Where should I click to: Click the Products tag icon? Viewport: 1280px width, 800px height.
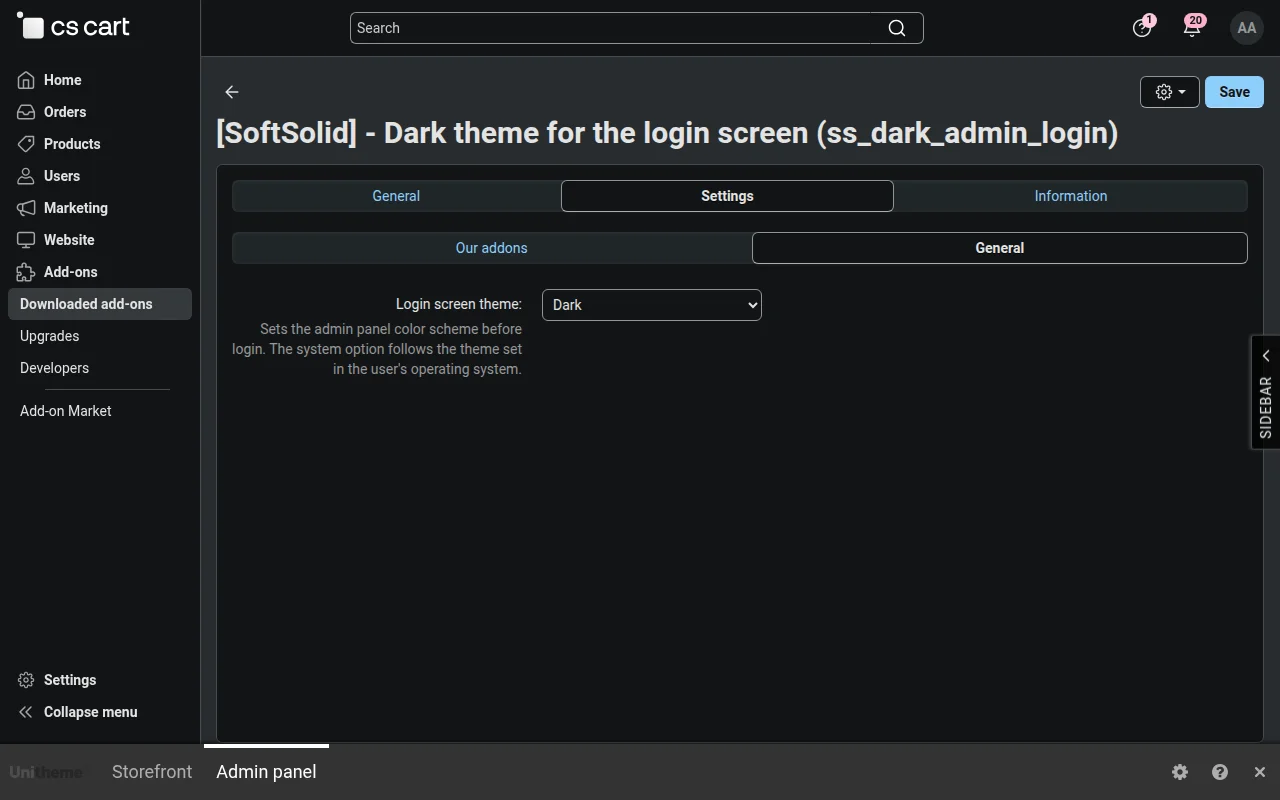(26, 144)
